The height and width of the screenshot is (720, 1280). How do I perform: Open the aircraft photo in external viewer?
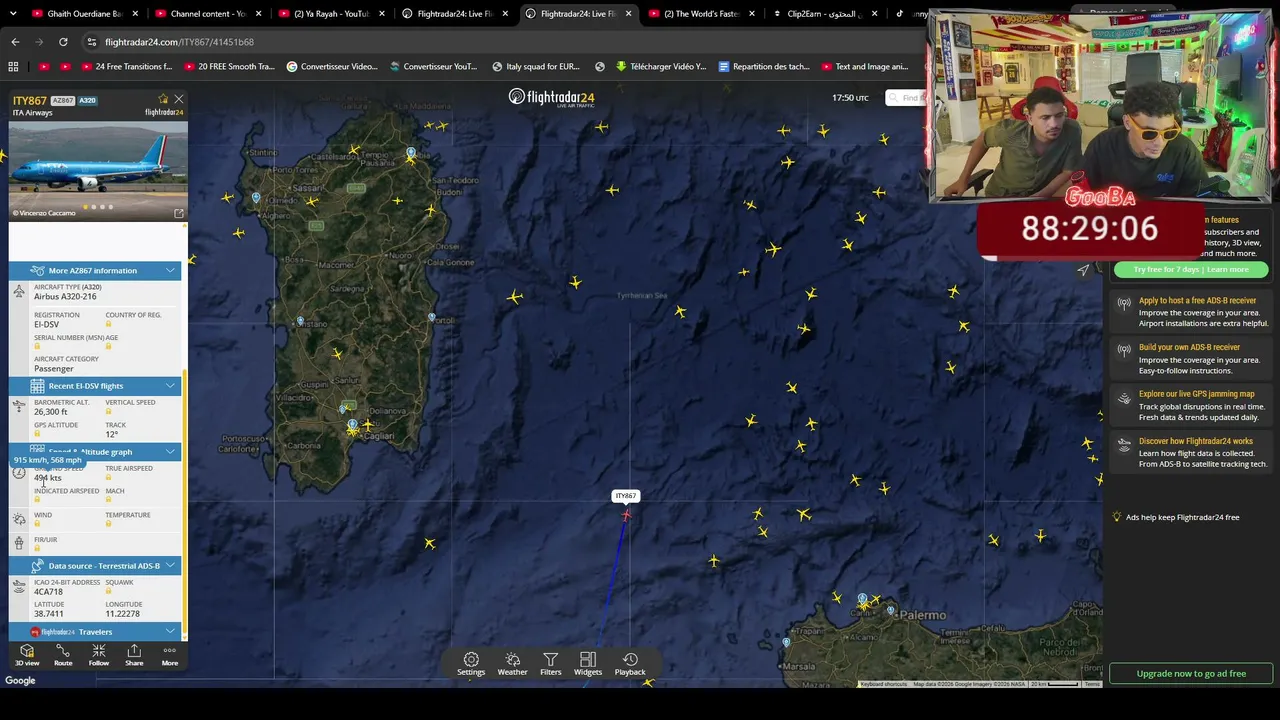pos(179,213)
